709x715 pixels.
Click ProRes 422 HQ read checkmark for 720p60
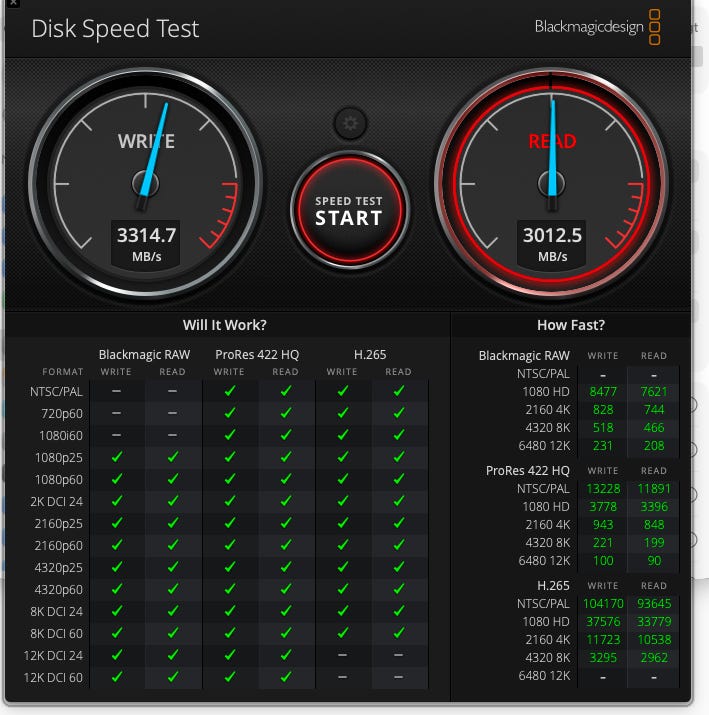click(x=286, y=413)
